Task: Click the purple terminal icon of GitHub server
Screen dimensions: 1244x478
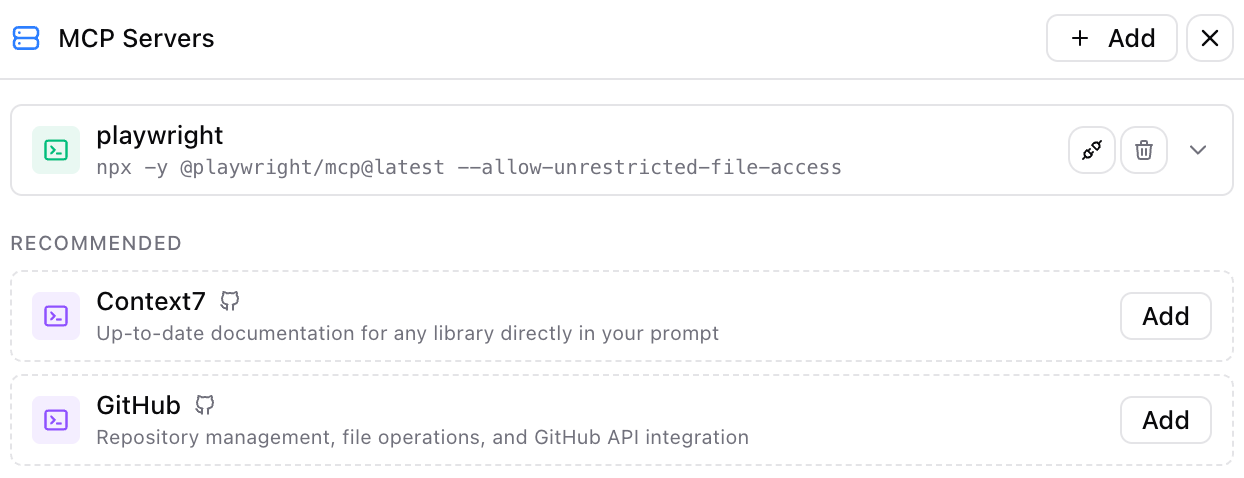Action: [x=56, y=420]
